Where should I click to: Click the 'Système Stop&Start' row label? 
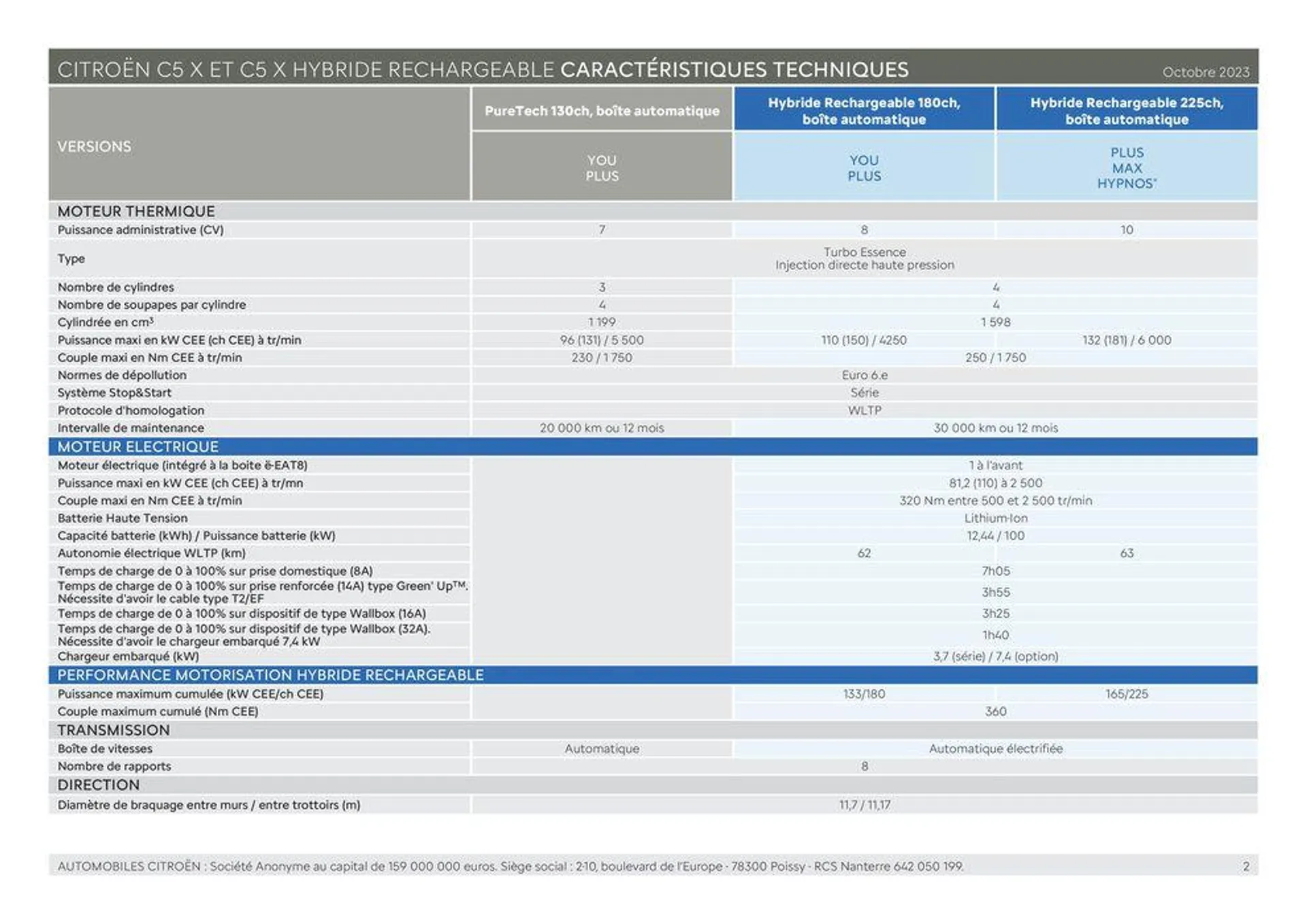pos(114,393)
